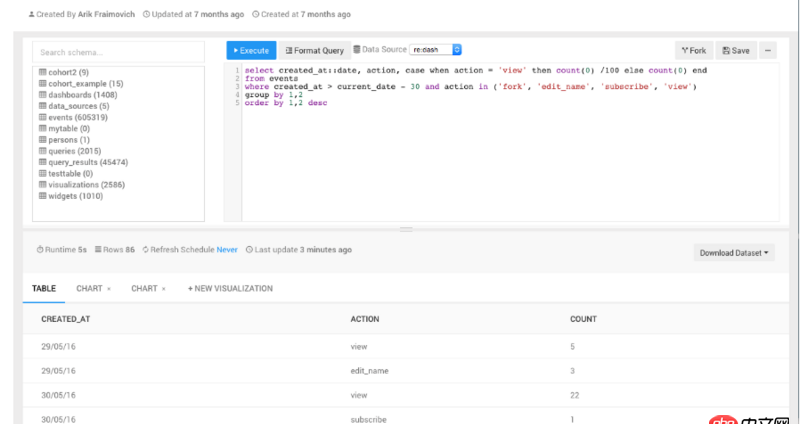This screenshot has width=800, height=424.
Task: Open the more options menu beside Save
Action: (768, 50)
